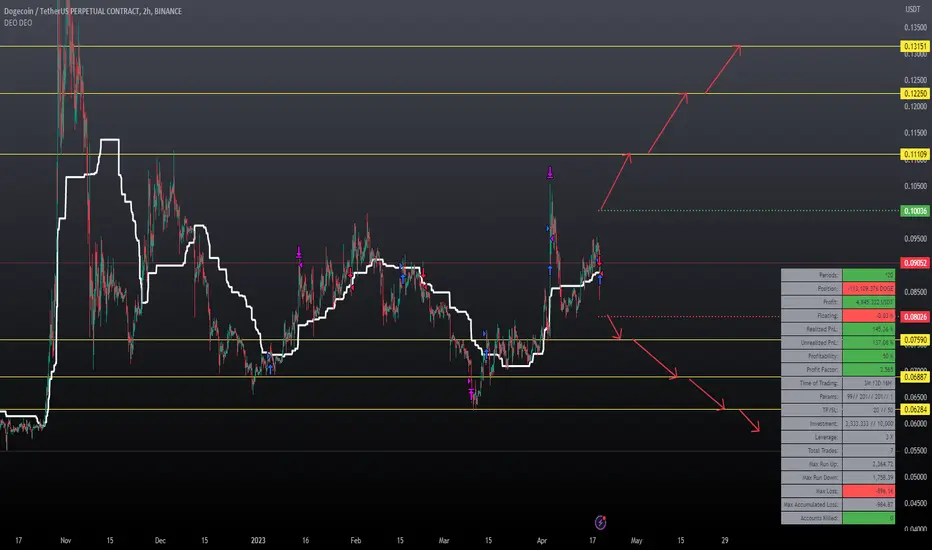Viewport: 932px width, 550px height.
Task: Click the Mar label on time axis
Action: [444, 540]
